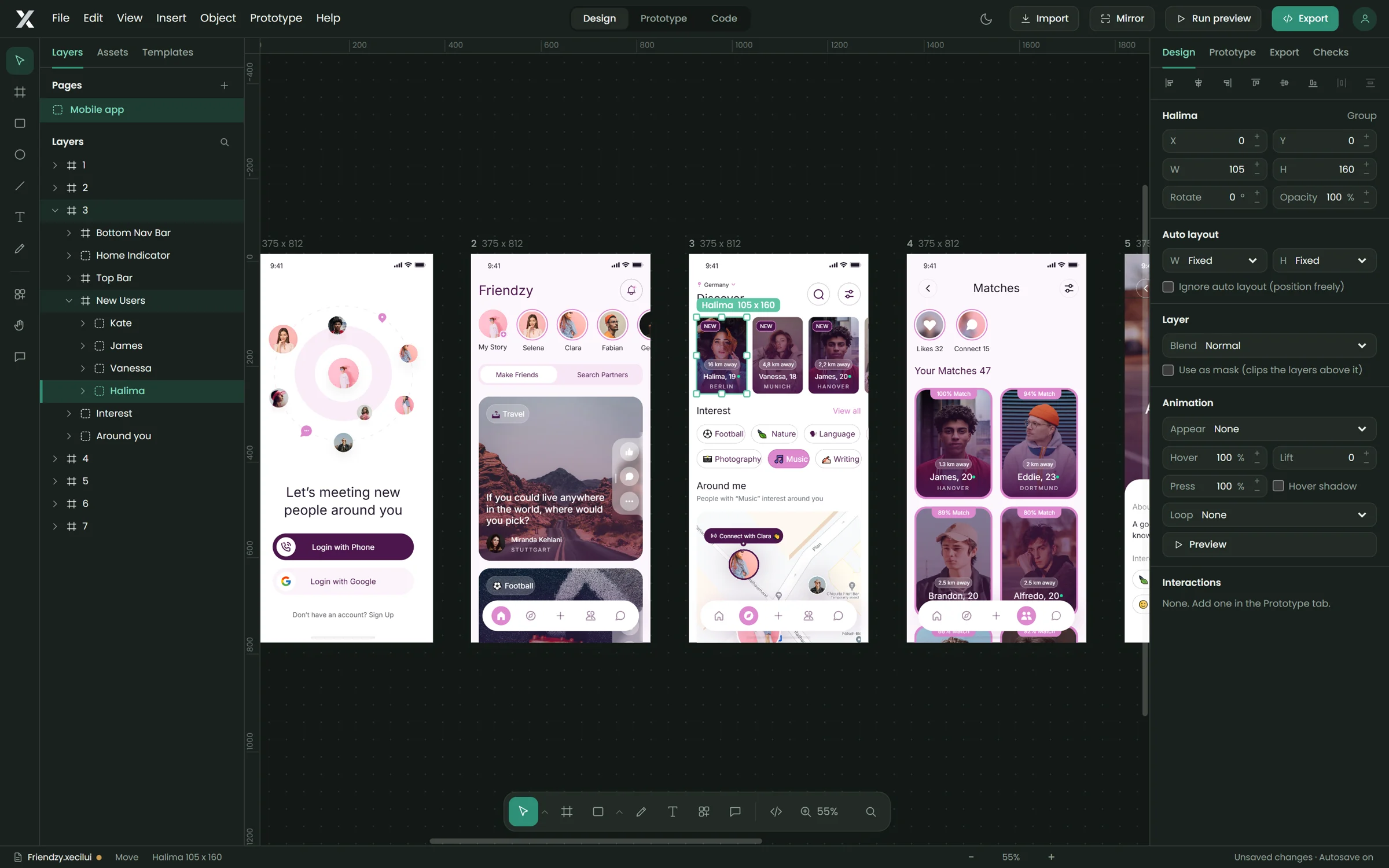The image size is (1389, 868).
Task: Enable Use as mask checkbox
Action: (1168, 370)
